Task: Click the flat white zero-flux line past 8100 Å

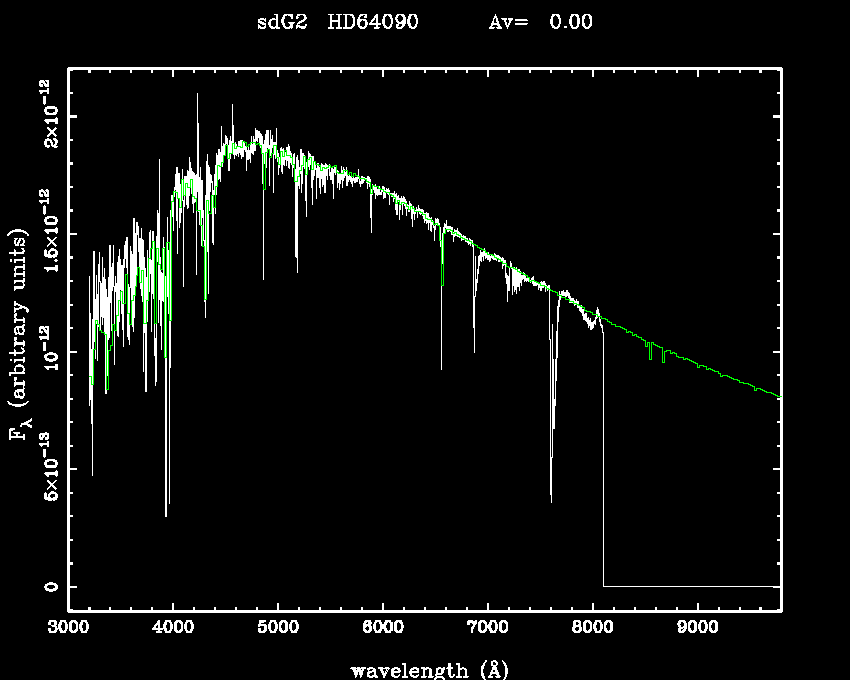Action: pos(690,586)
